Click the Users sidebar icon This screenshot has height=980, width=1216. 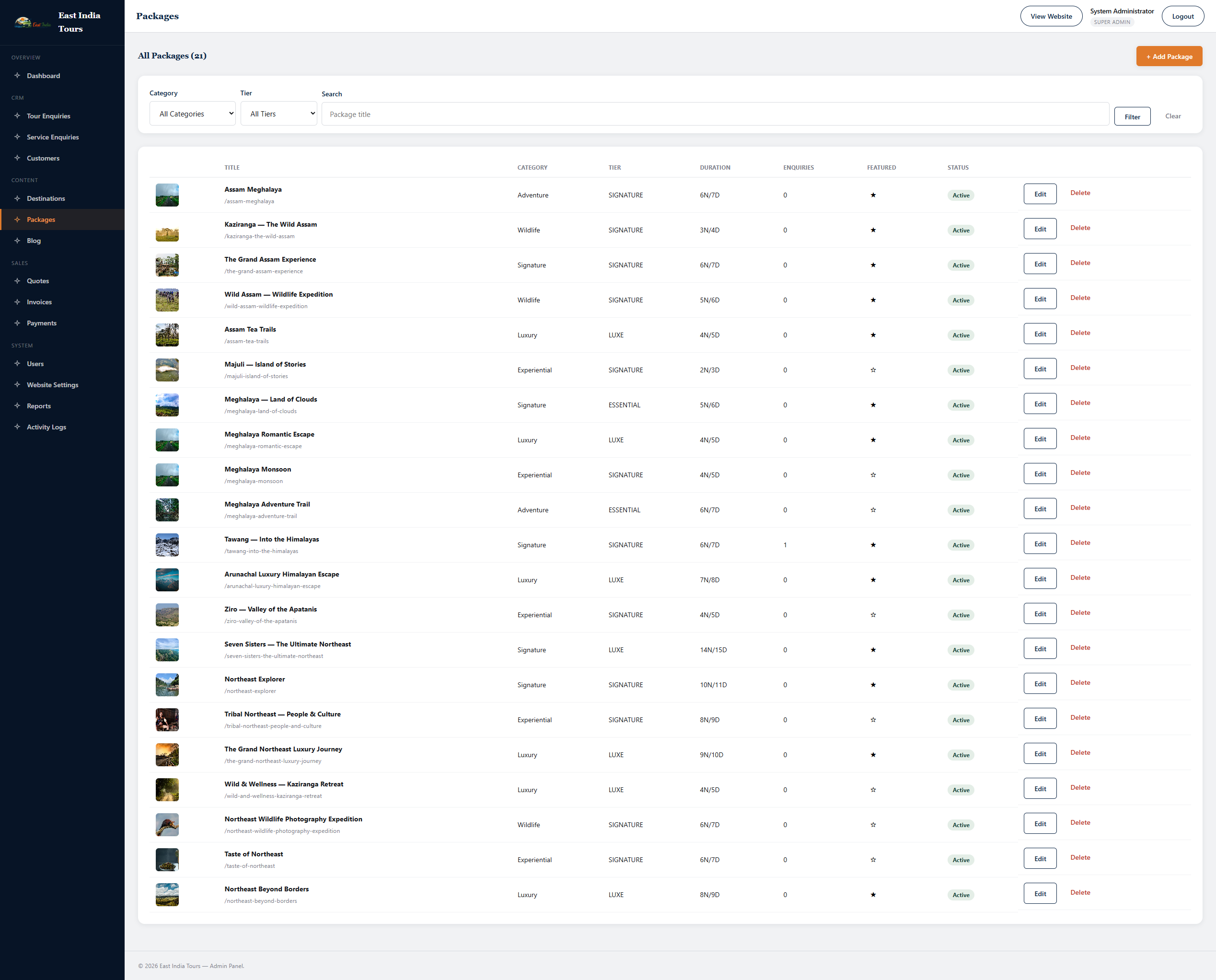[x=18, y=364]
